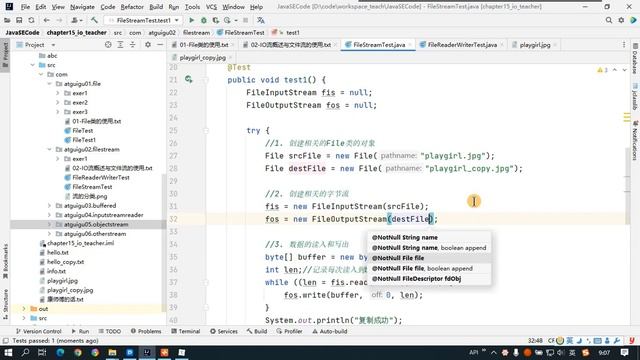Open the VCS menu

tap(211, 7)
